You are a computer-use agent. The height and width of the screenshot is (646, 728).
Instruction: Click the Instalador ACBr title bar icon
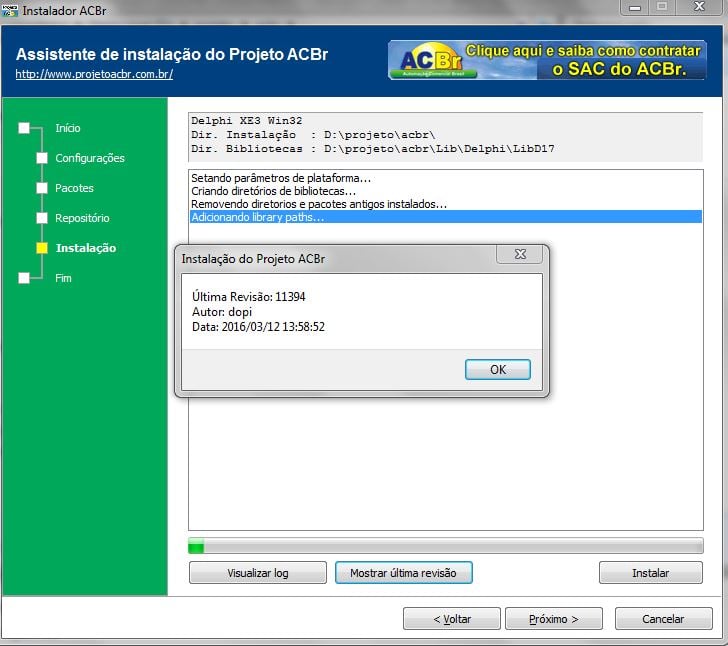point(10,10)
